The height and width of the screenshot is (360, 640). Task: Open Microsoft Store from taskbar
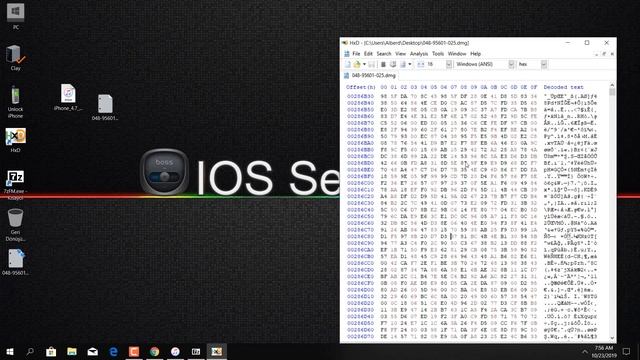51,351
